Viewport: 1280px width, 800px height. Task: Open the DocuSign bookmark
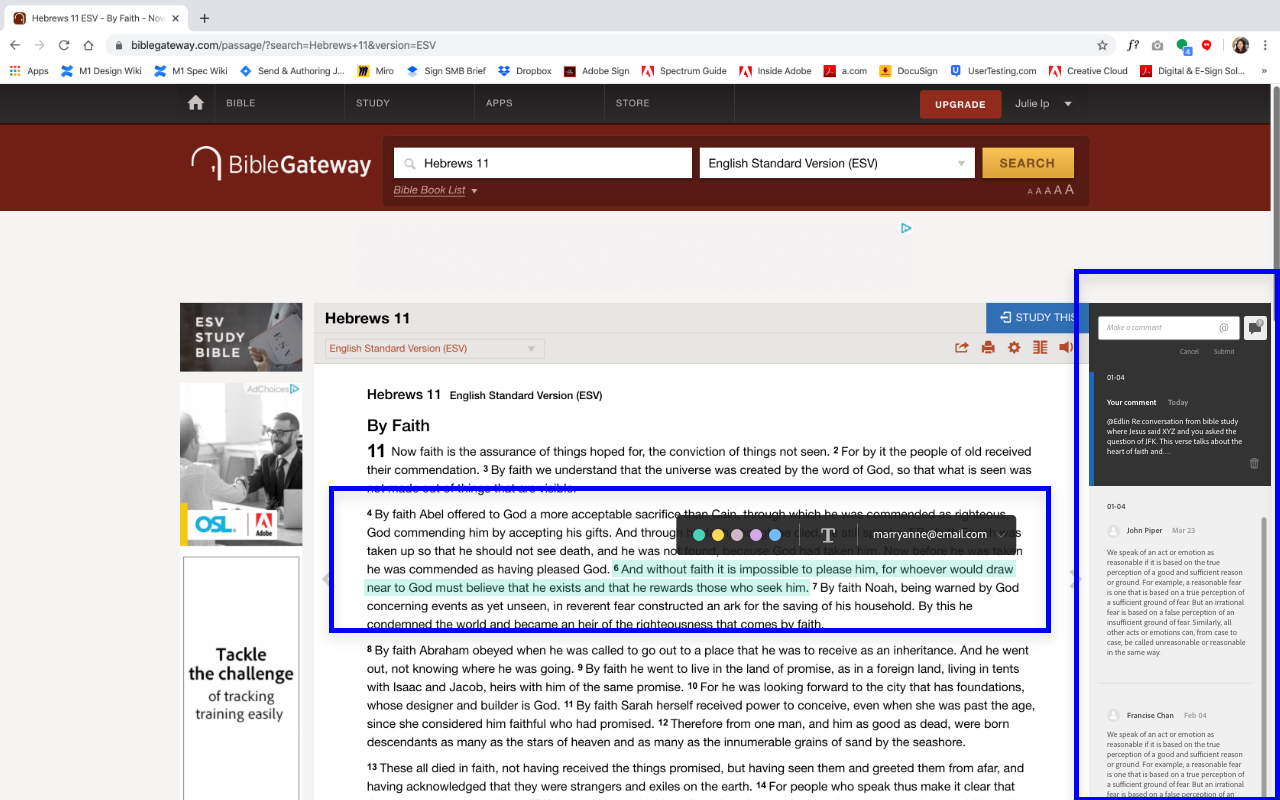click(909, 71)
